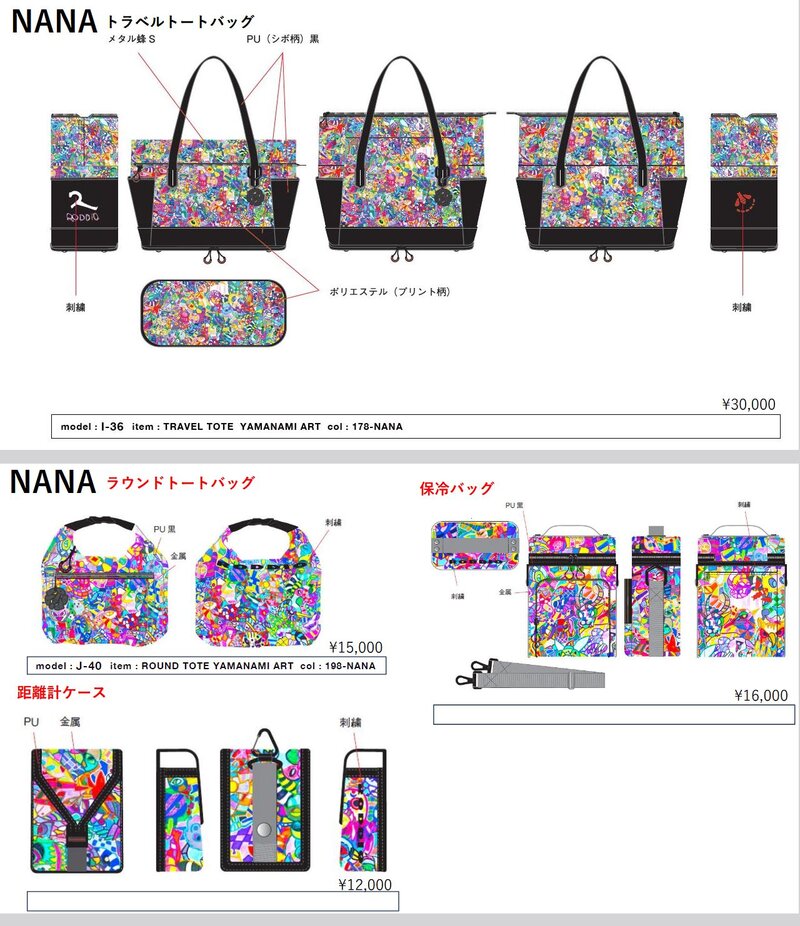Click the model J-40 ROUND TOTE info box
Screen dimensions: 800x926
coord(207,666)
